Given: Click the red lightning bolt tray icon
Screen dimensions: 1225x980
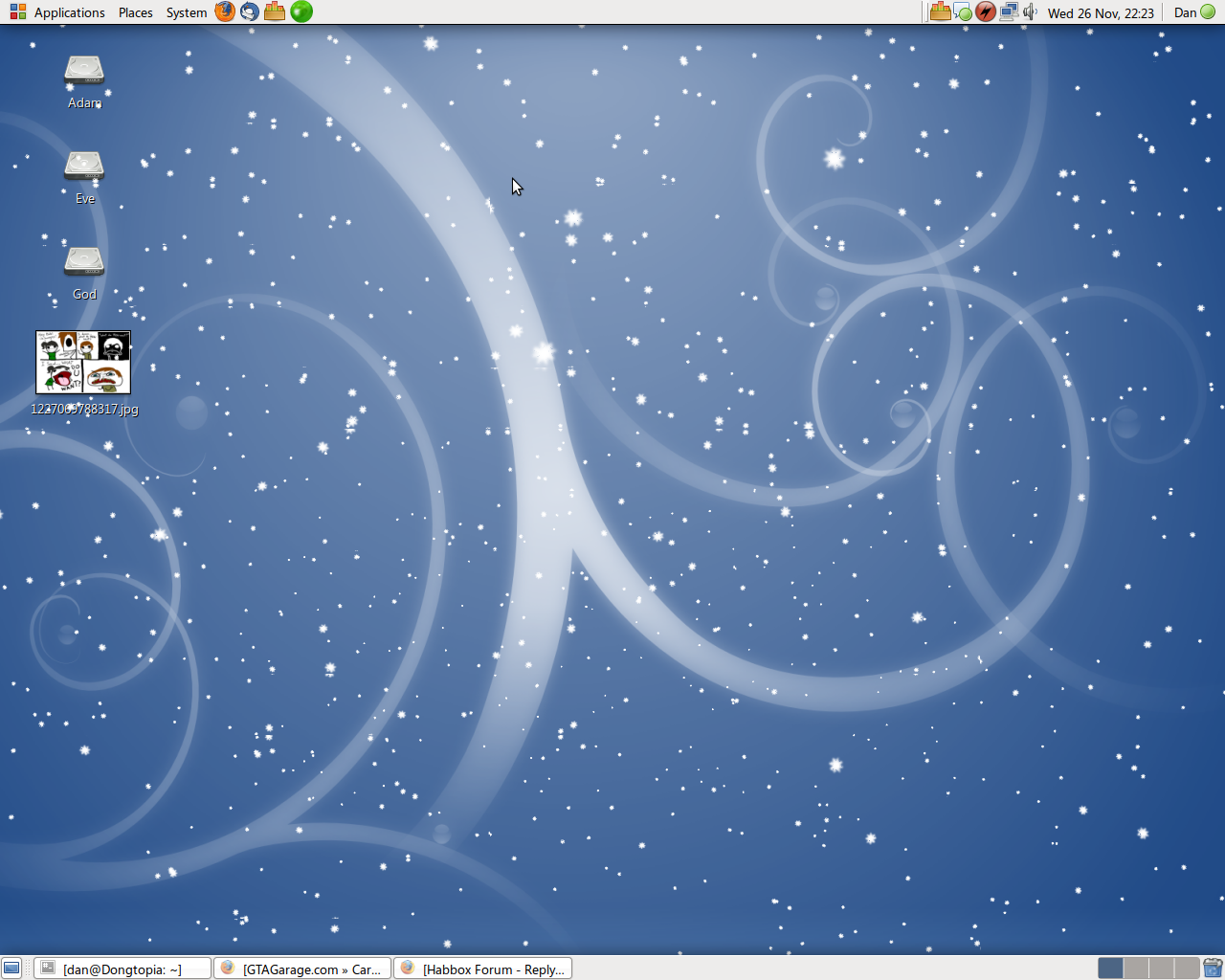Looking at the screenshot, I should click(x=986, y=12).
